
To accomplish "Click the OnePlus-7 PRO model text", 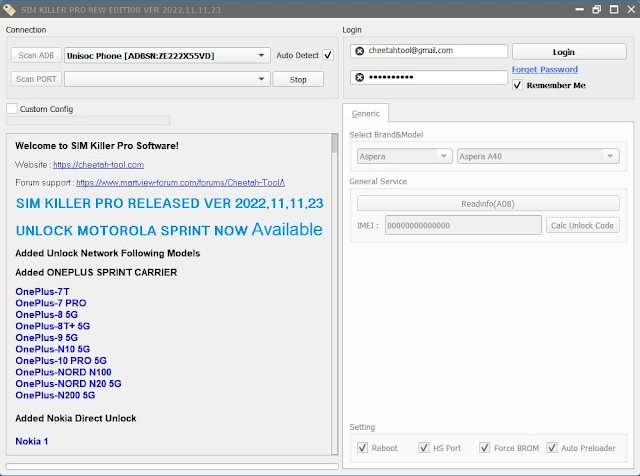I will 51,303.
